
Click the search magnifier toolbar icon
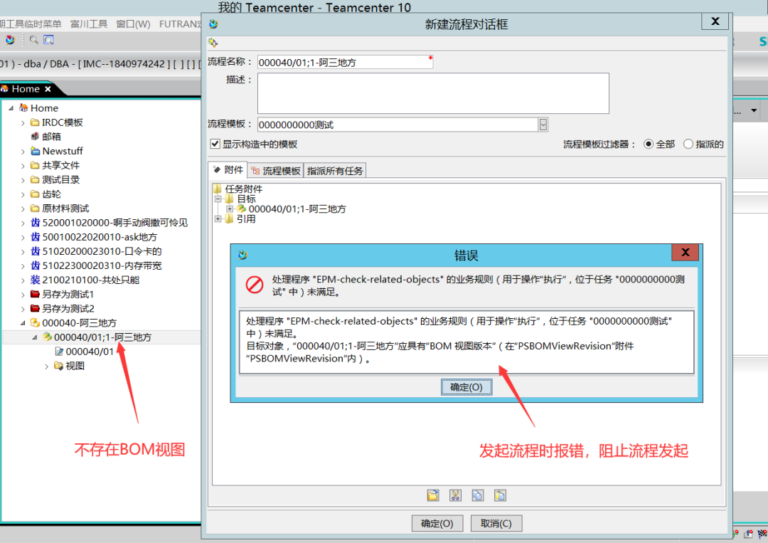click(33, 40)
